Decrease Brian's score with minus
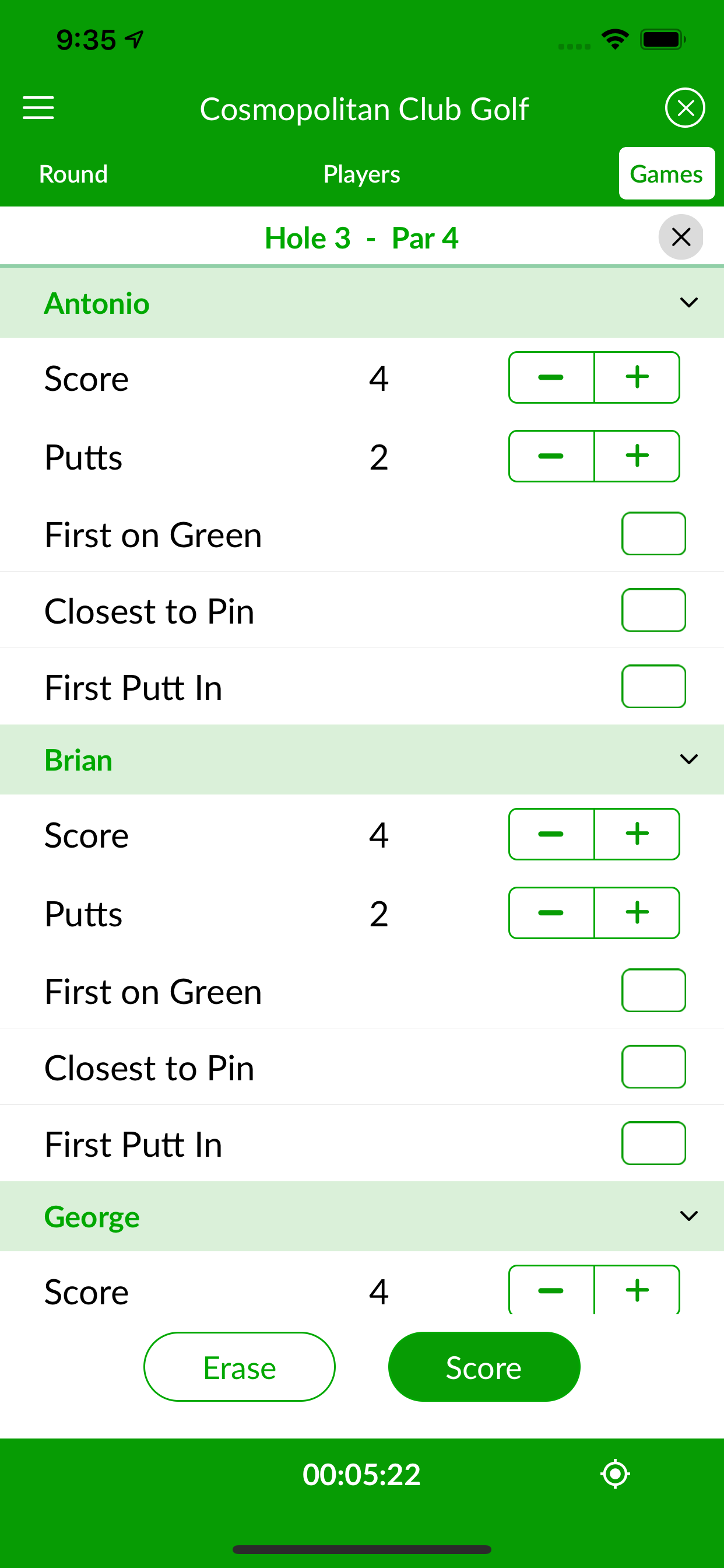The width and height of the screenshot is (724, 1568). click(x=551, y=834)
